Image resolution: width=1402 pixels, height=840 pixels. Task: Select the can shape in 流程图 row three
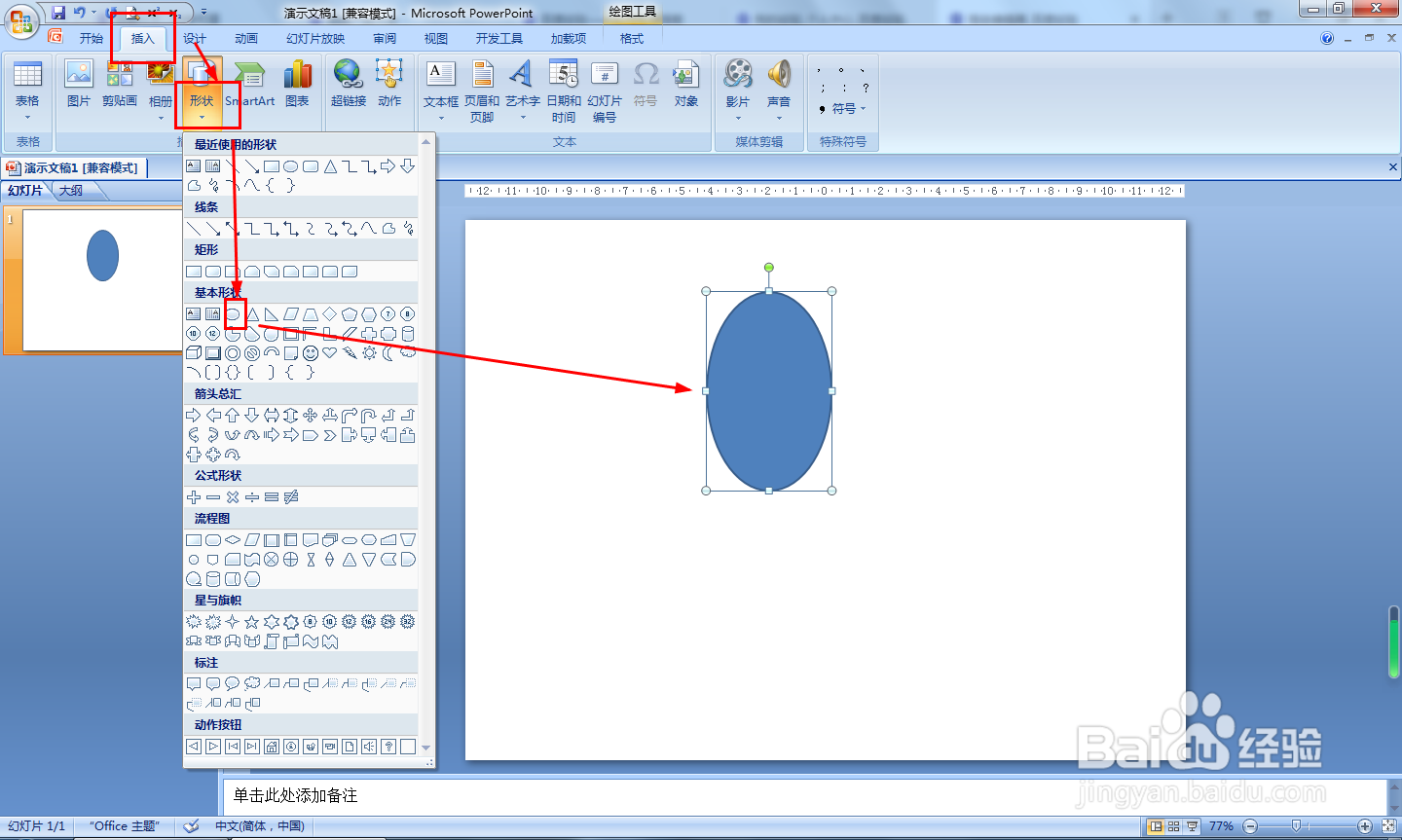(x=213, y=579)
